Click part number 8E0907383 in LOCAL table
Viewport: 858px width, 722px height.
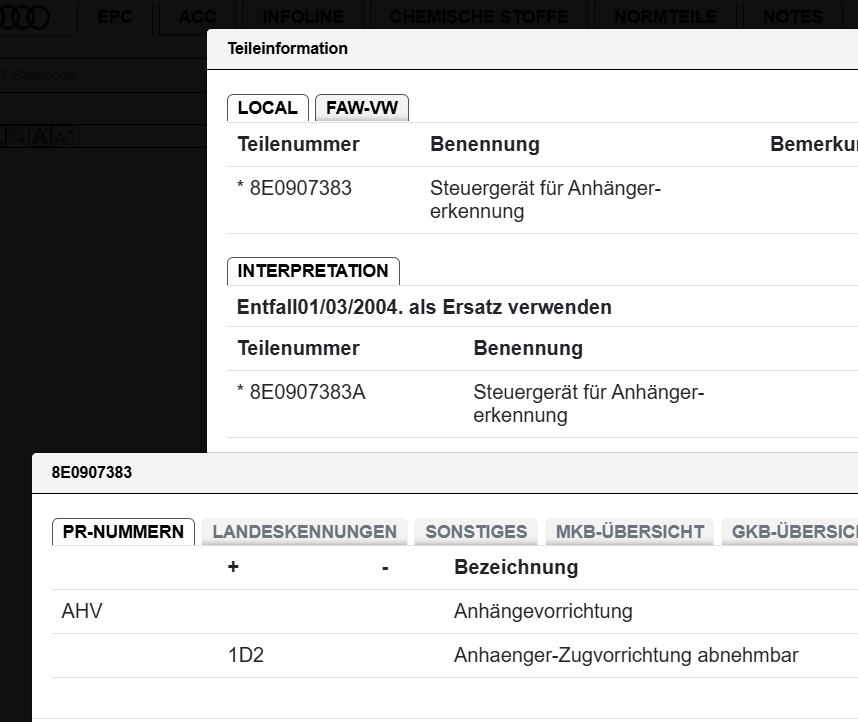tap(300, 188)
